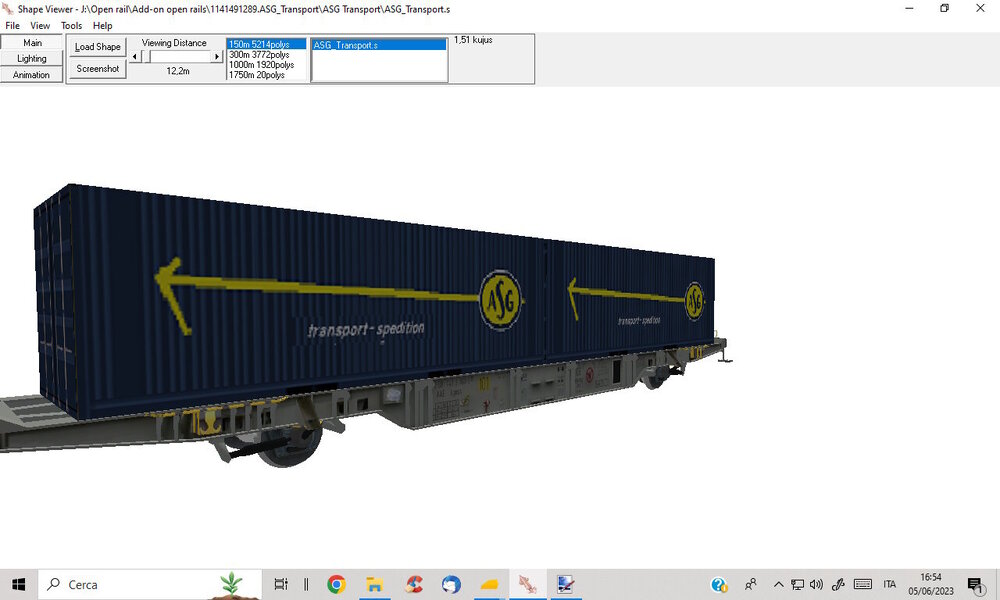The width and height of the screenshot is (1000, 600).
Task: Switch to the Animation tab
Action: pyautogui.click(x=32, y=75)
